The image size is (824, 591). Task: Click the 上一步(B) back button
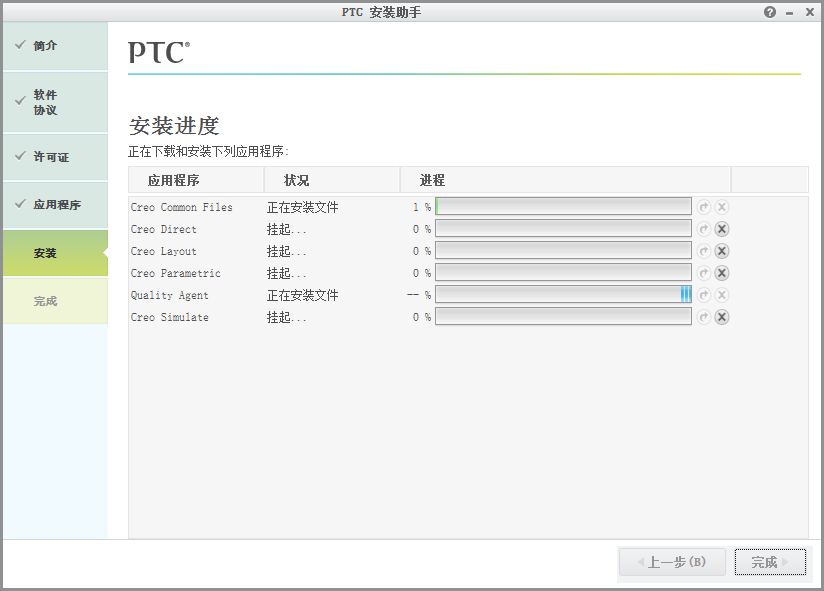click(672, 562)
